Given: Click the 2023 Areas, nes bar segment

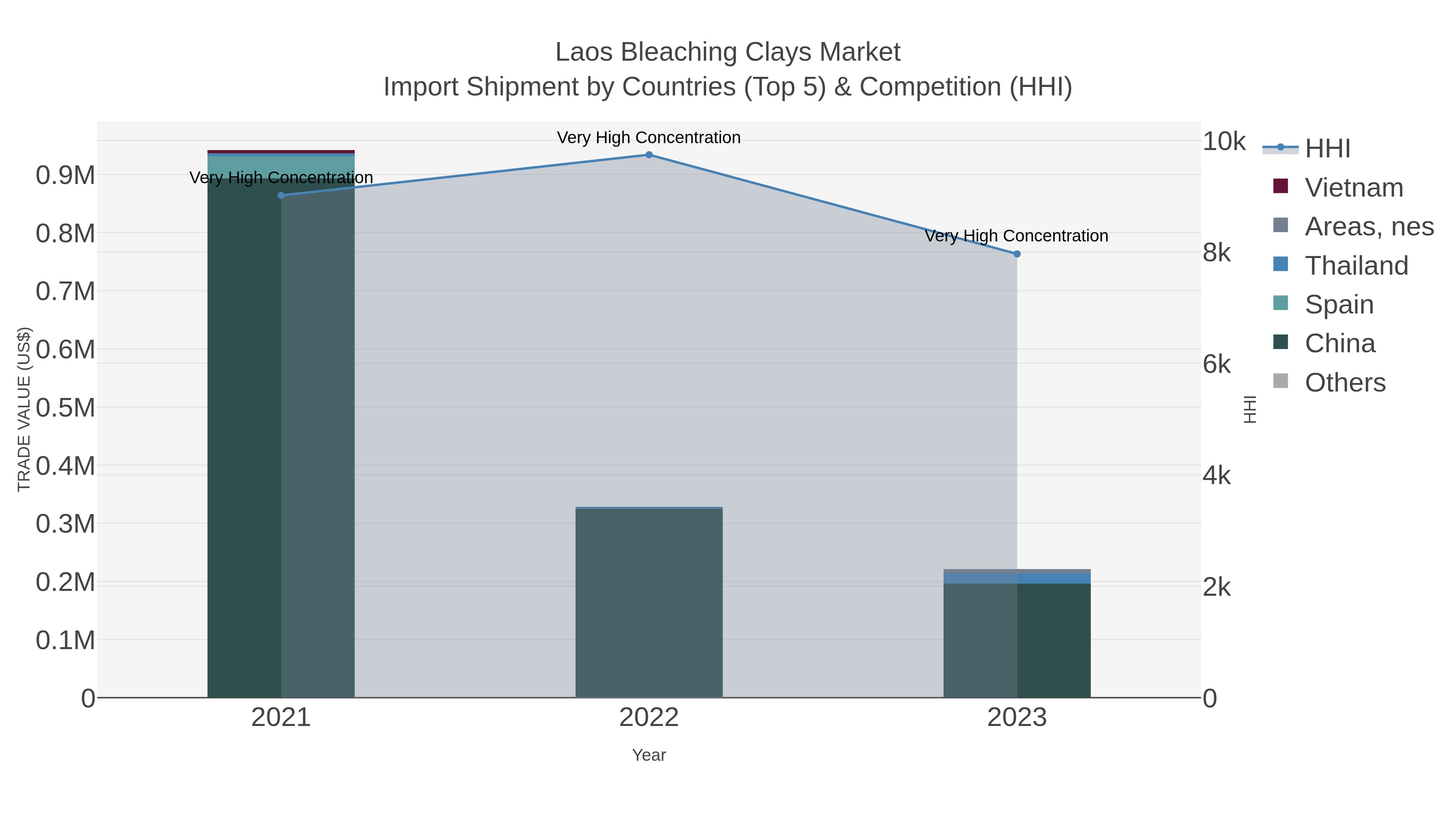Looking at the screenshot, I should 1017,571.
